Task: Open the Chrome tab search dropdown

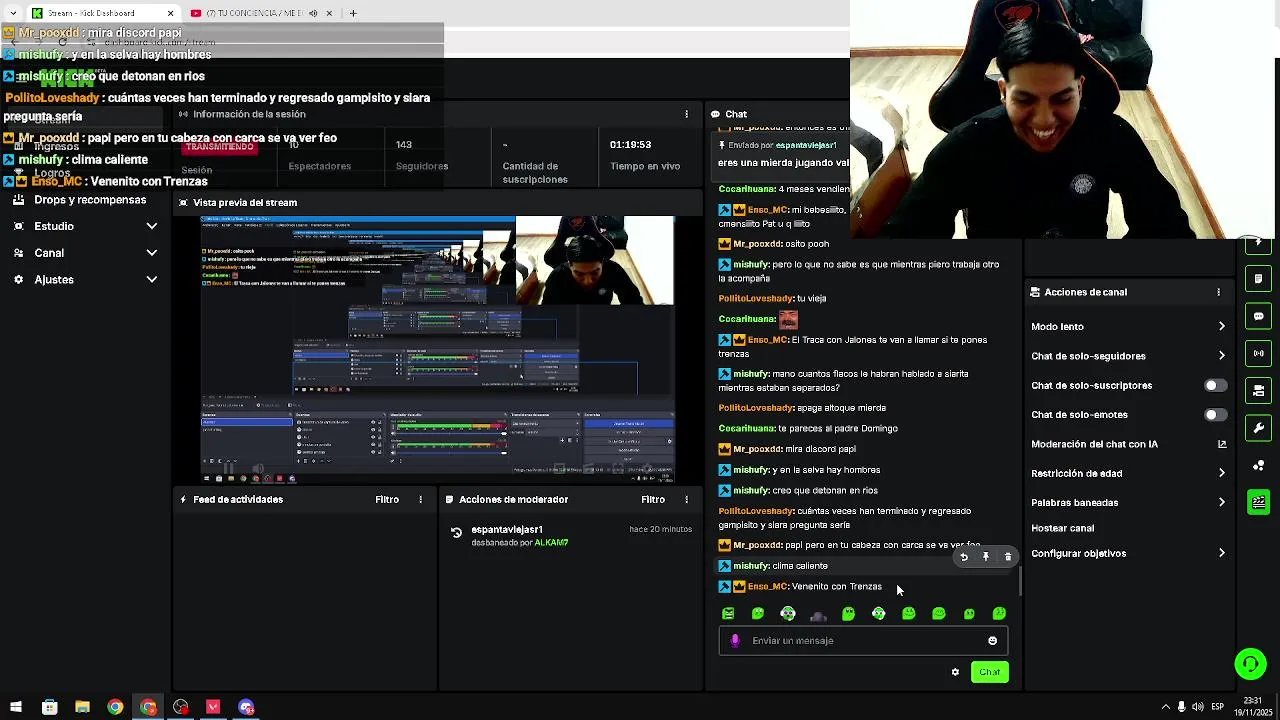Action: tap(13, 13)
